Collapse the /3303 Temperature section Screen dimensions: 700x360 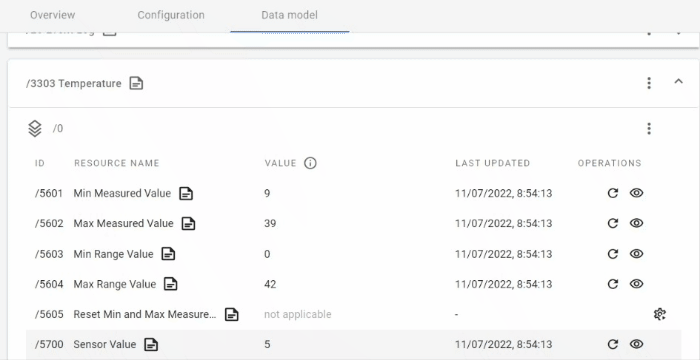click(678, 81)
